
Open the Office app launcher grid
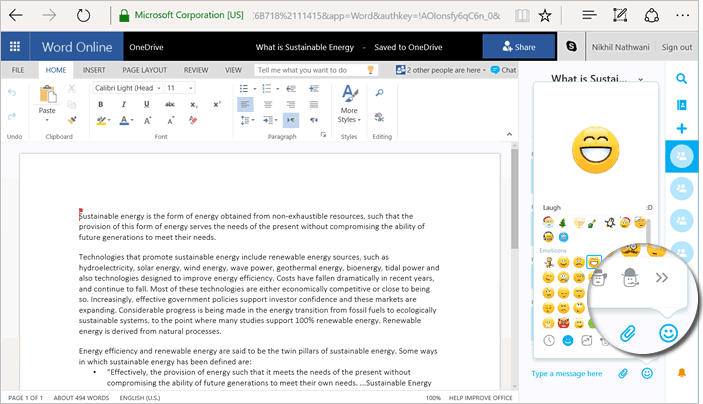15,46
